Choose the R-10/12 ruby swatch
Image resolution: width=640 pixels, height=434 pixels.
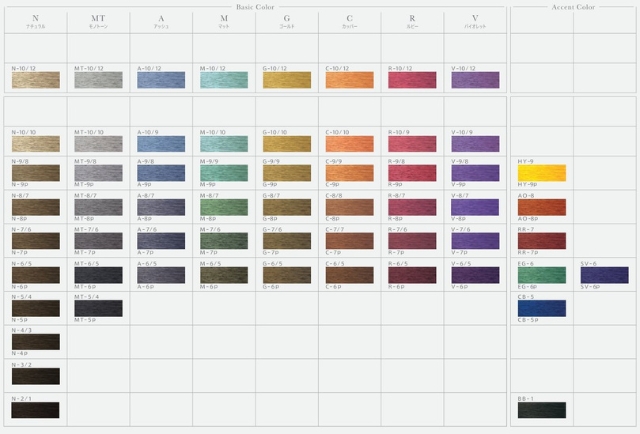[412, 80]
